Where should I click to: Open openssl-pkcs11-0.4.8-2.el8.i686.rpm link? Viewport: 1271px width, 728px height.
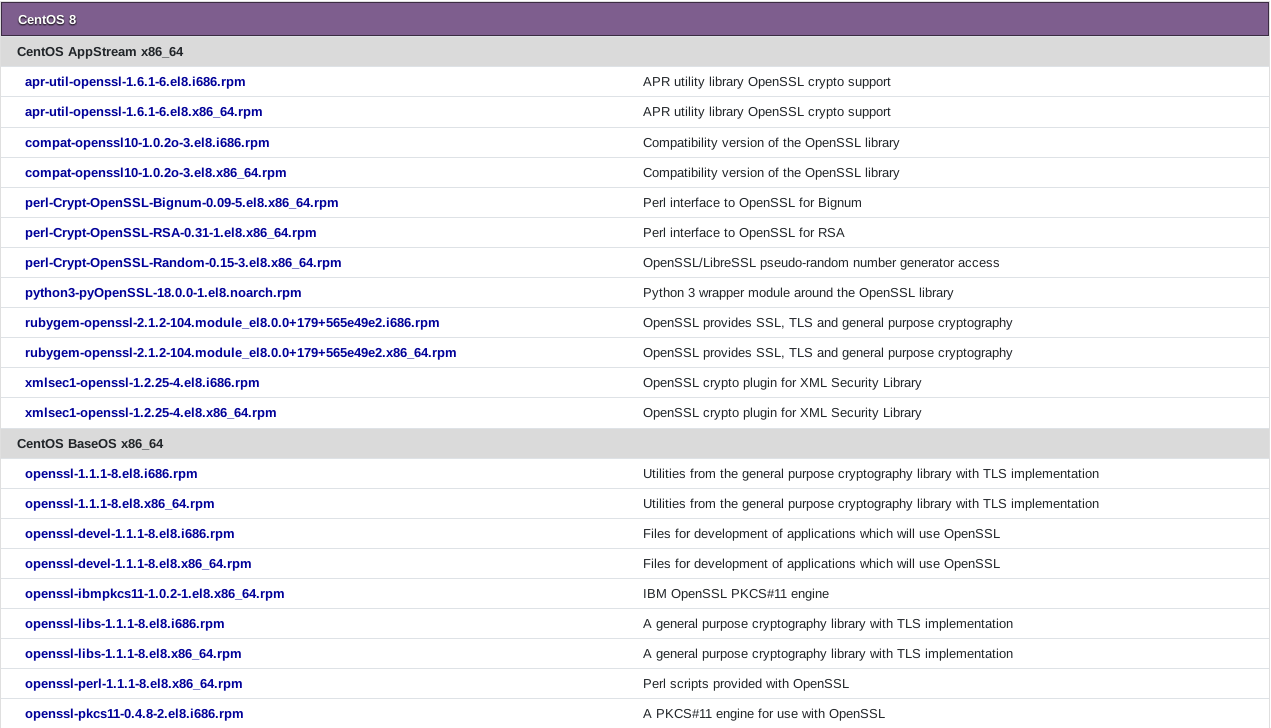point(134,714)
